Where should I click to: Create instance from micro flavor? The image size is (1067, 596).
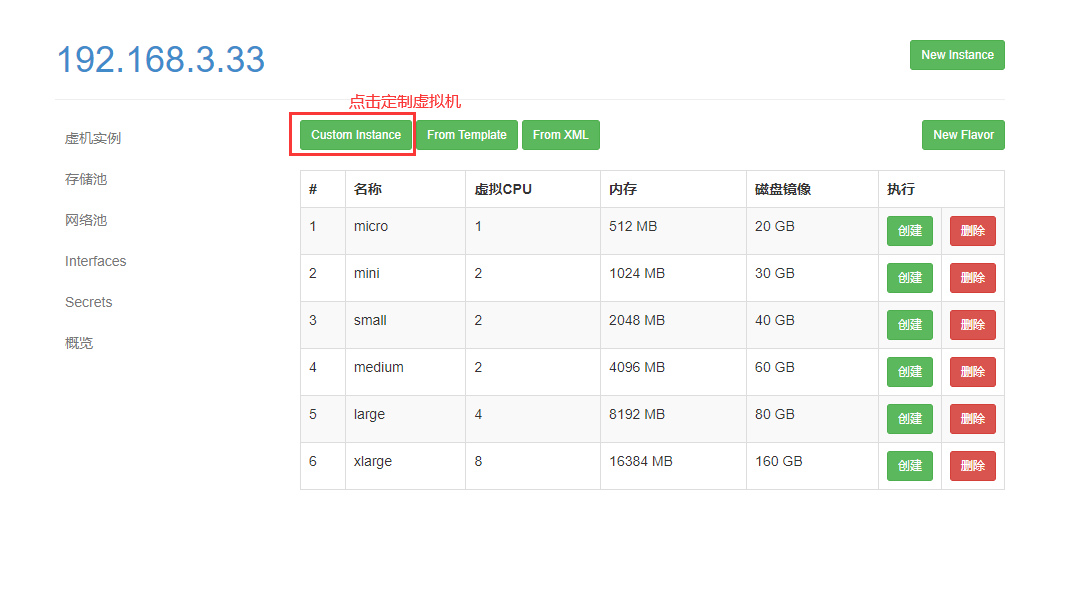(909, 231)
